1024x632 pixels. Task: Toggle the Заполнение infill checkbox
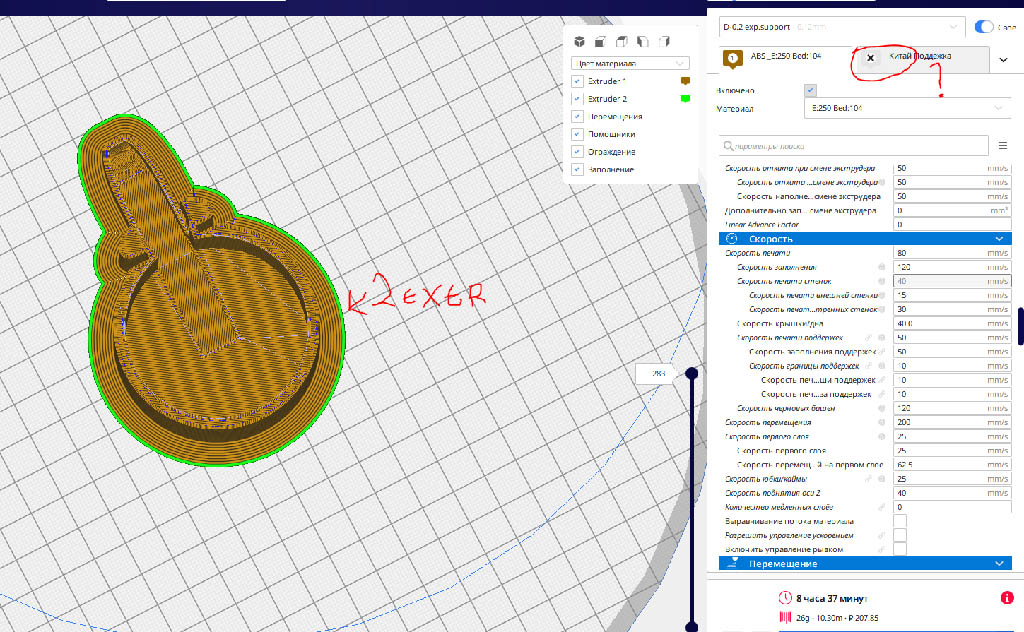click(577, 169)
